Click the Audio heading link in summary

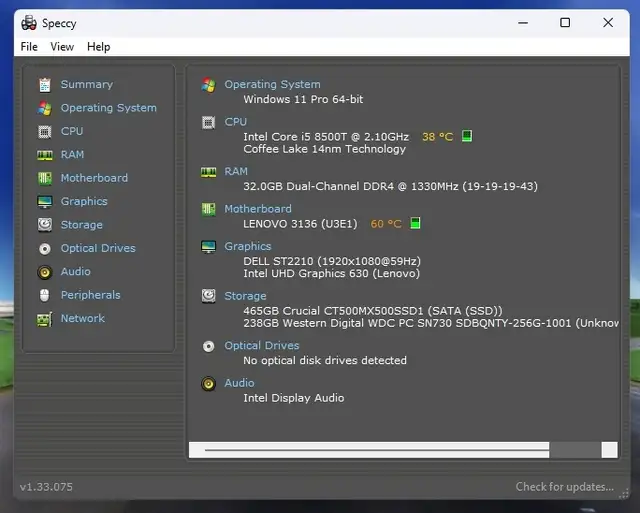(239, 383)
